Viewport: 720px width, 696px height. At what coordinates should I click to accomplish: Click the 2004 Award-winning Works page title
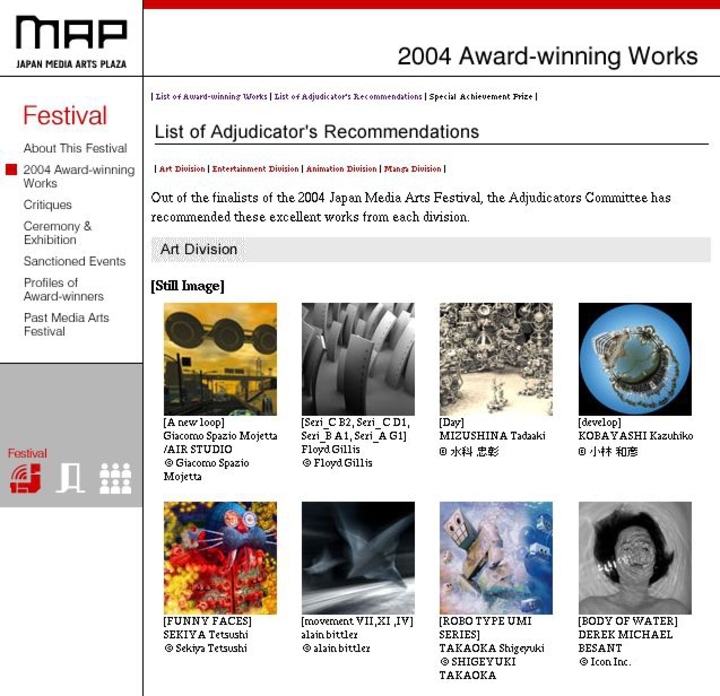click(547, 56)
